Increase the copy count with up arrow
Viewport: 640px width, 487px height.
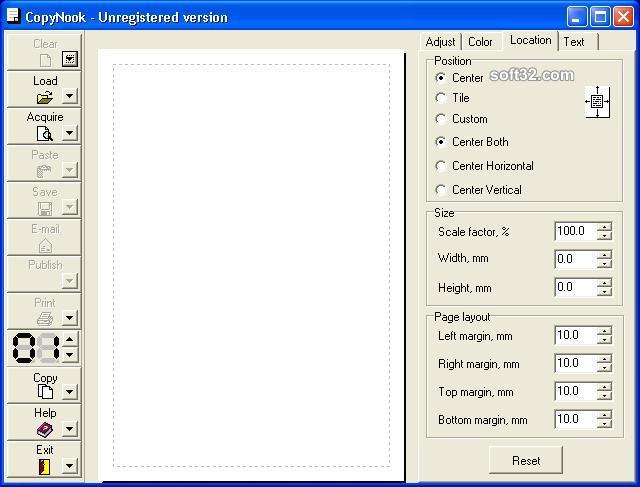pyautogui.click(x=70, y=339)
